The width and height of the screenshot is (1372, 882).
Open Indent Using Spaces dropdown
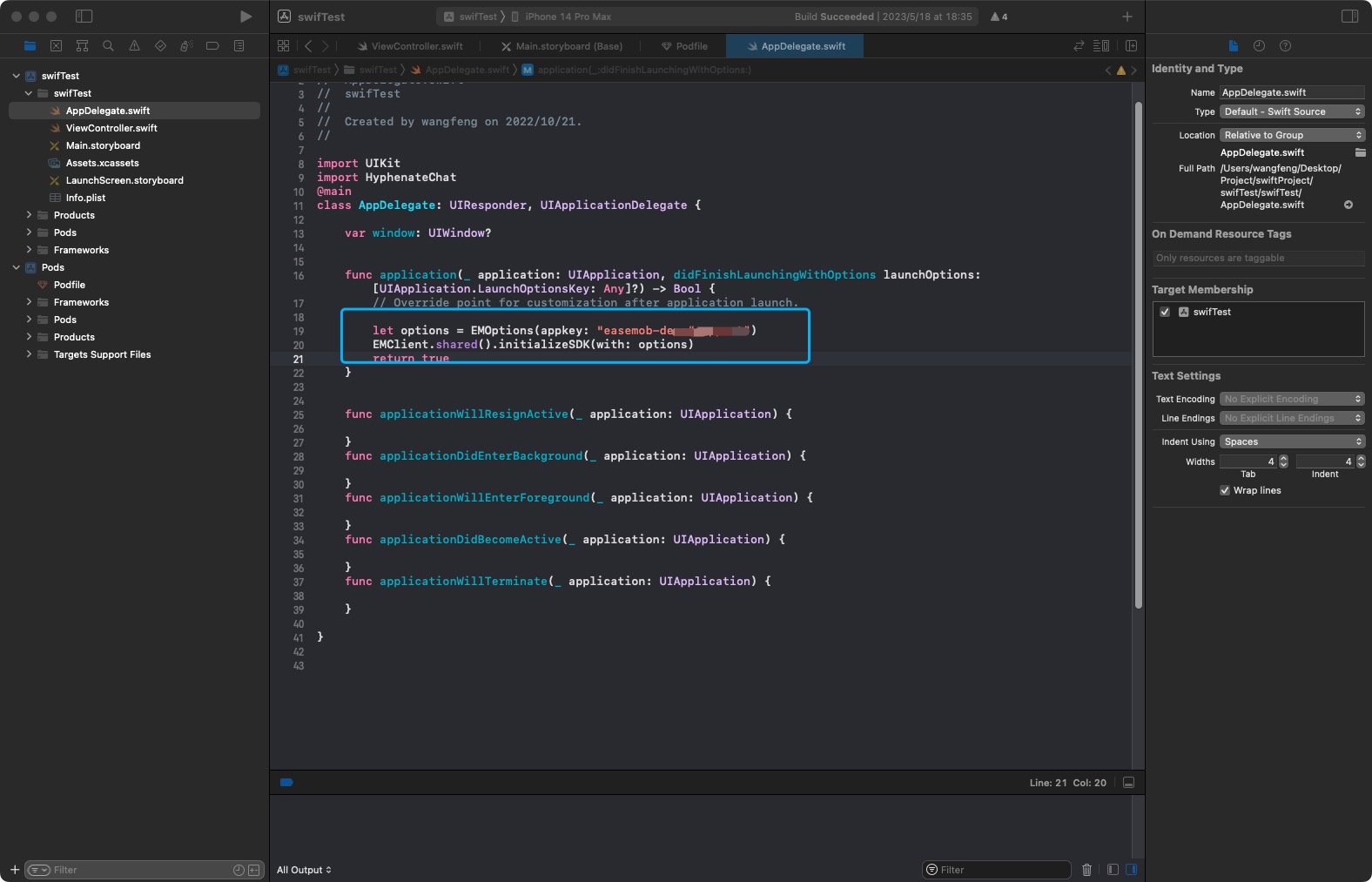(x=1292, y=441)
